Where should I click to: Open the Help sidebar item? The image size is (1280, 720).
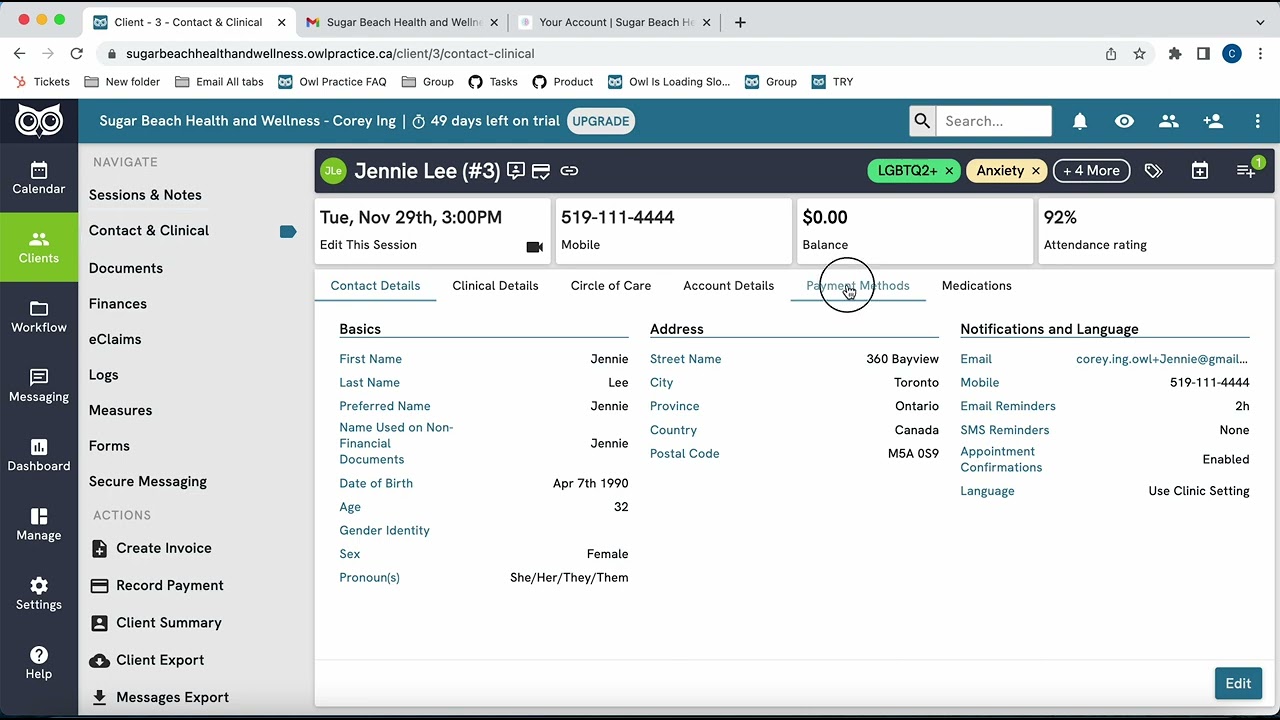click(39, 662)
